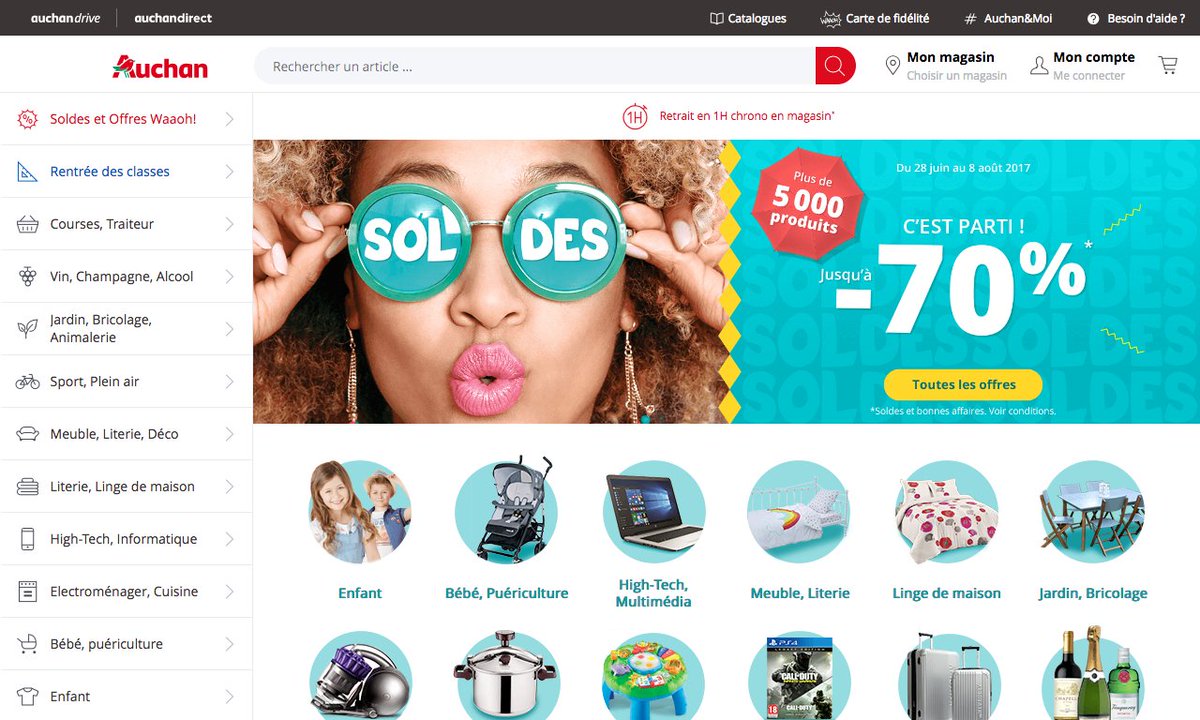Open the shopping cart icon

[1167, 66]
